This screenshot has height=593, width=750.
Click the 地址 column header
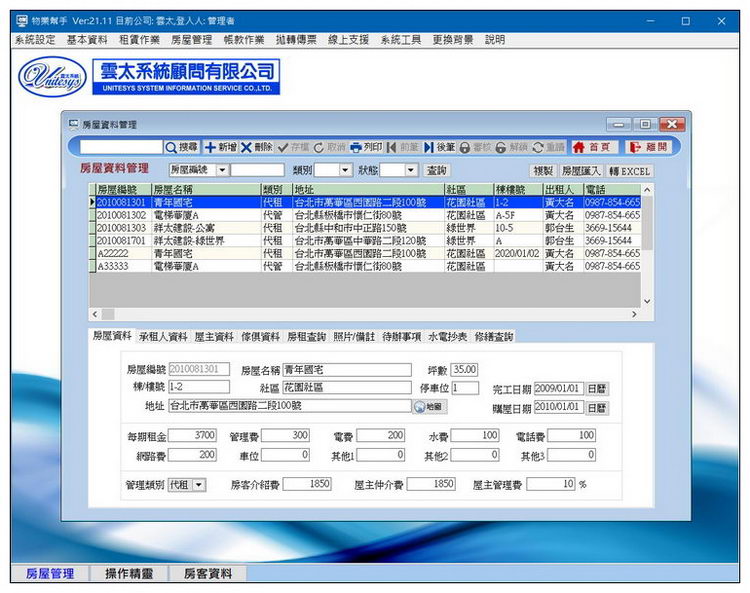368,189
